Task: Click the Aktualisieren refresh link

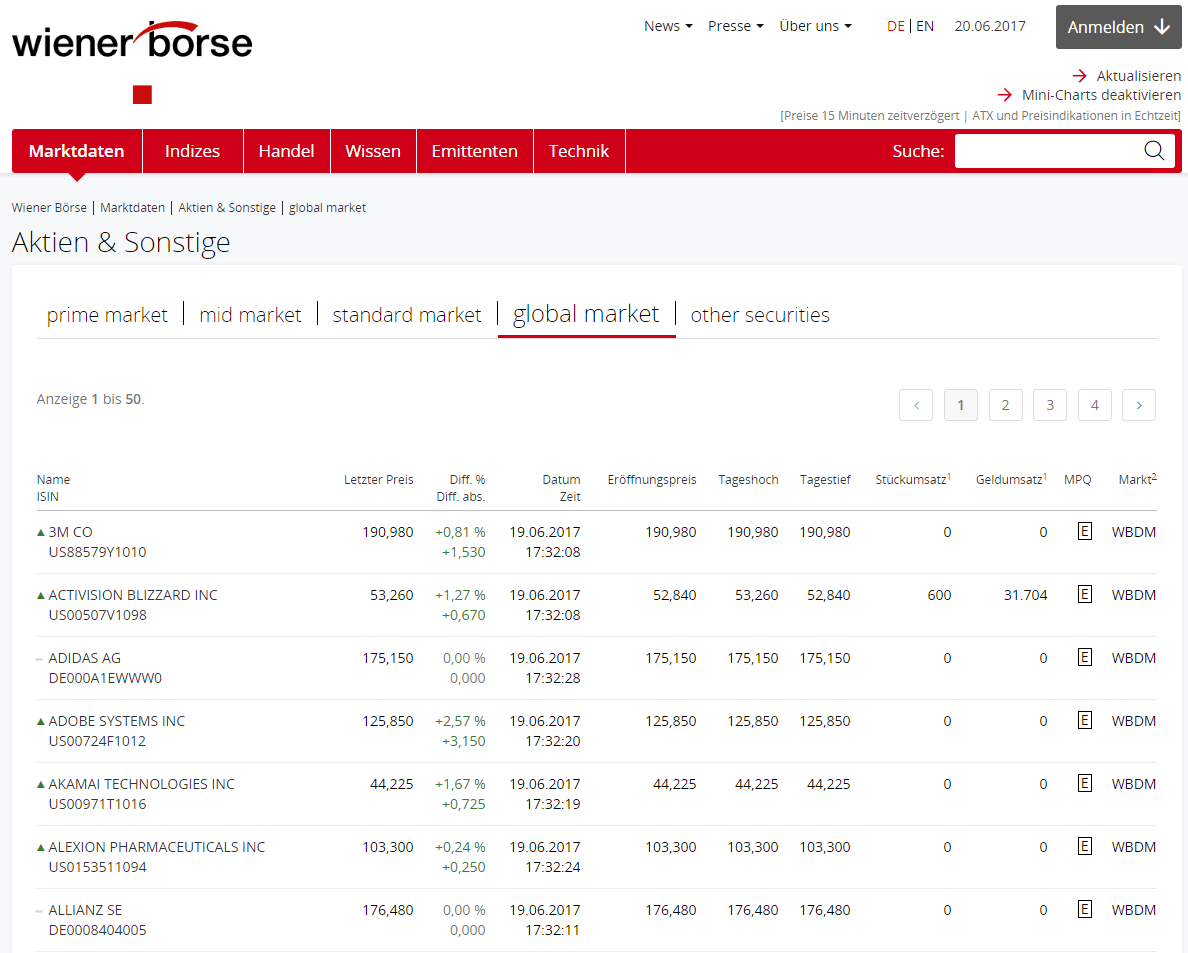Action: (1127, 76)
